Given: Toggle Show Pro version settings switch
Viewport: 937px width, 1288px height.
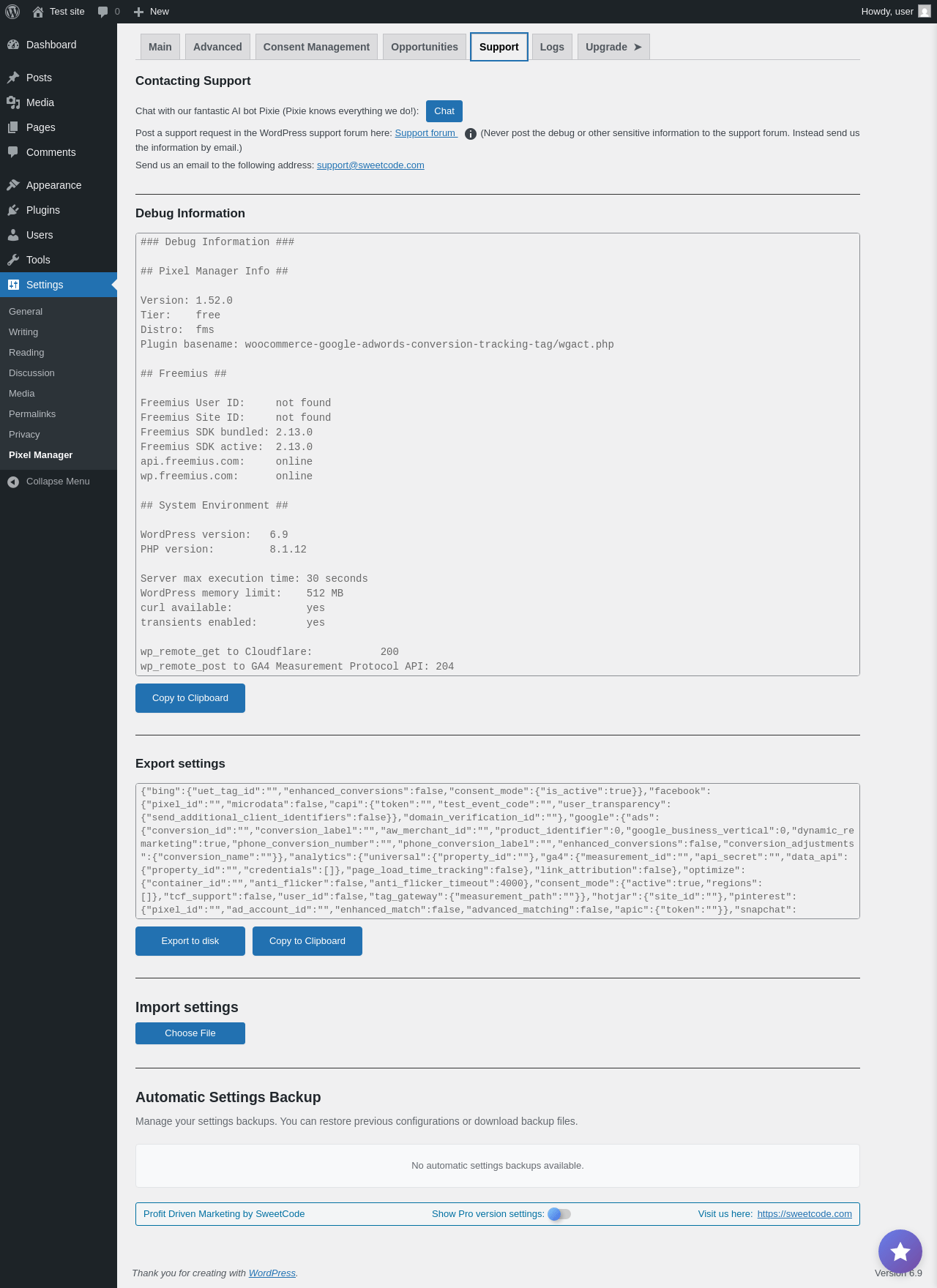Looking at the screenshot, I should [x=559, y=1214].
